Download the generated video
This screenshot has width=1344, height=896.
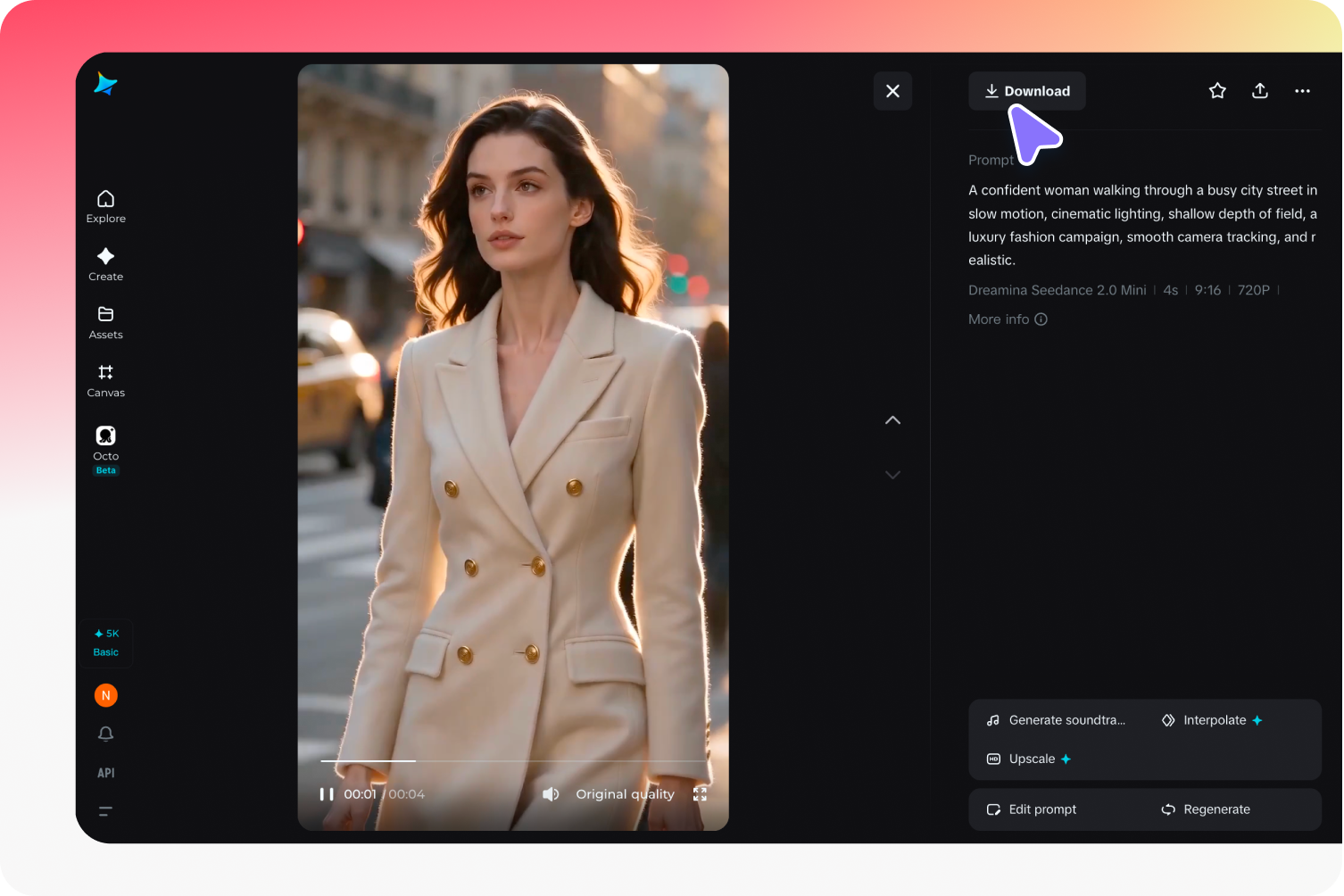coord(1027,91)
